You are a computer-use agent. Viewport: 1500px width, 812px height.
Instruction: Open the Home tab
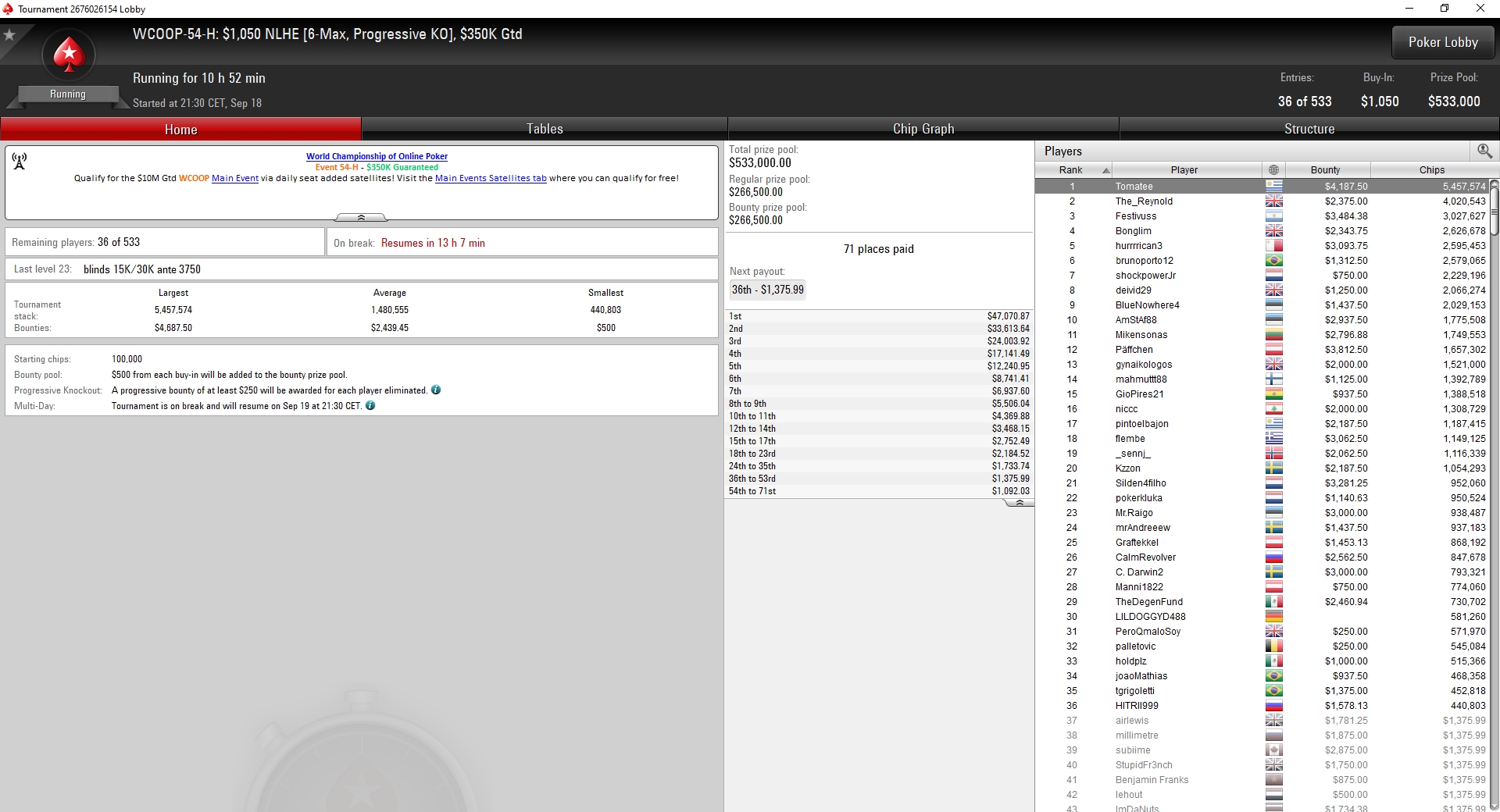(x=180, y=129)
